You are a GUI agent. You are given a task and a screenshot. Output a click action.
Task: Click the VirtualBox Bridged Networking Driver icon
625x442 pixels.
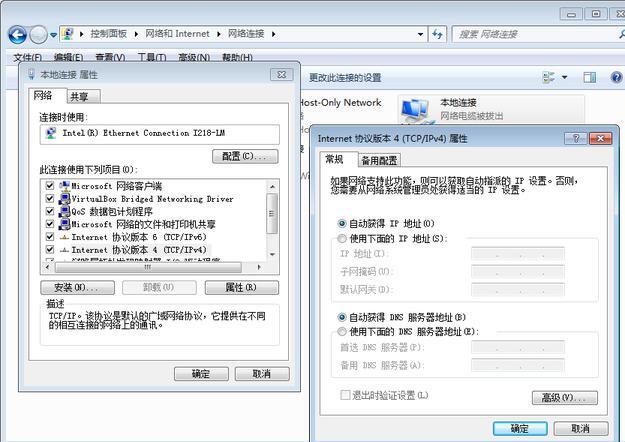coord(64,198)
